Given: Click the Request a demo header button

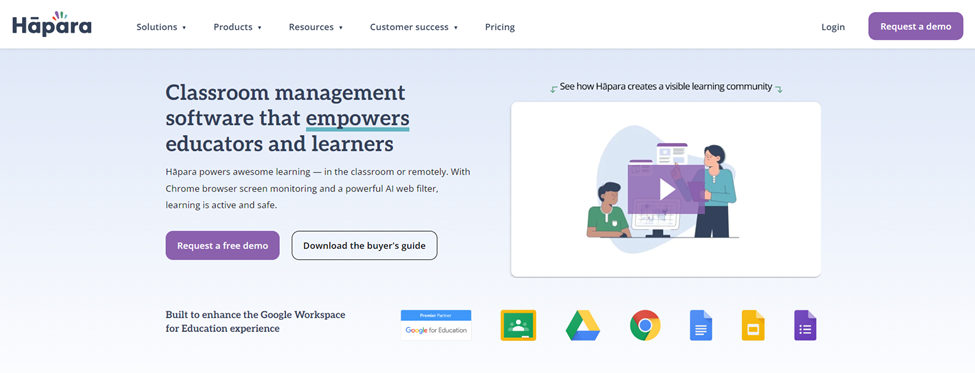Looking at the screenshot, I should tap(916, 26).
